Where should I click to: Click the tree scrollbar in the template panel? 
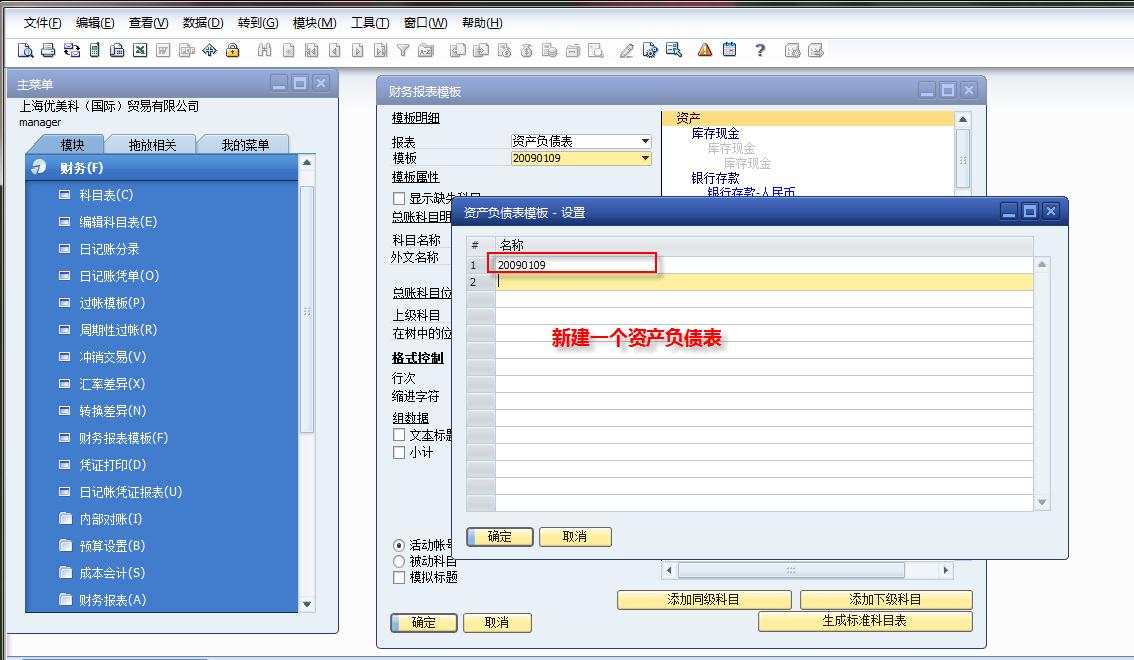(x=961, y=160)
